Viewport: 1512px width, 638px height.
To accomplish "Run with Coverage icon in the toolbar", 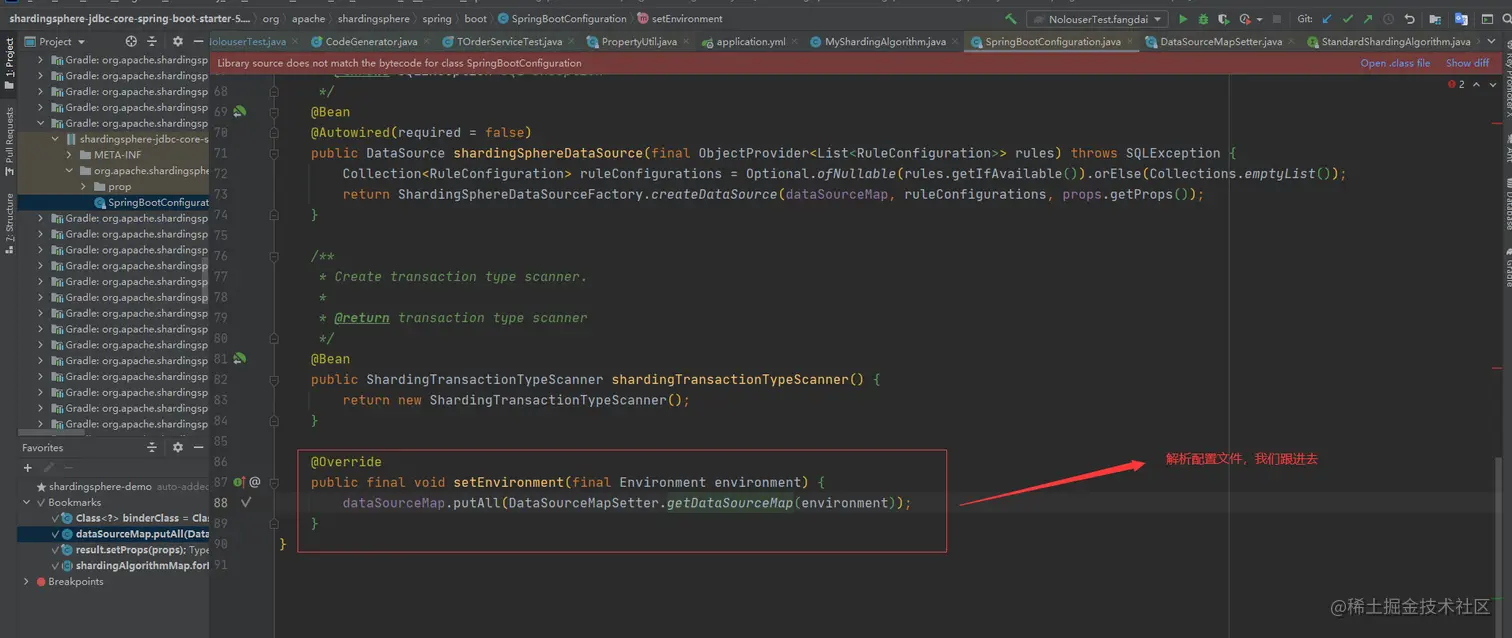I will (x=1224, y=19).
